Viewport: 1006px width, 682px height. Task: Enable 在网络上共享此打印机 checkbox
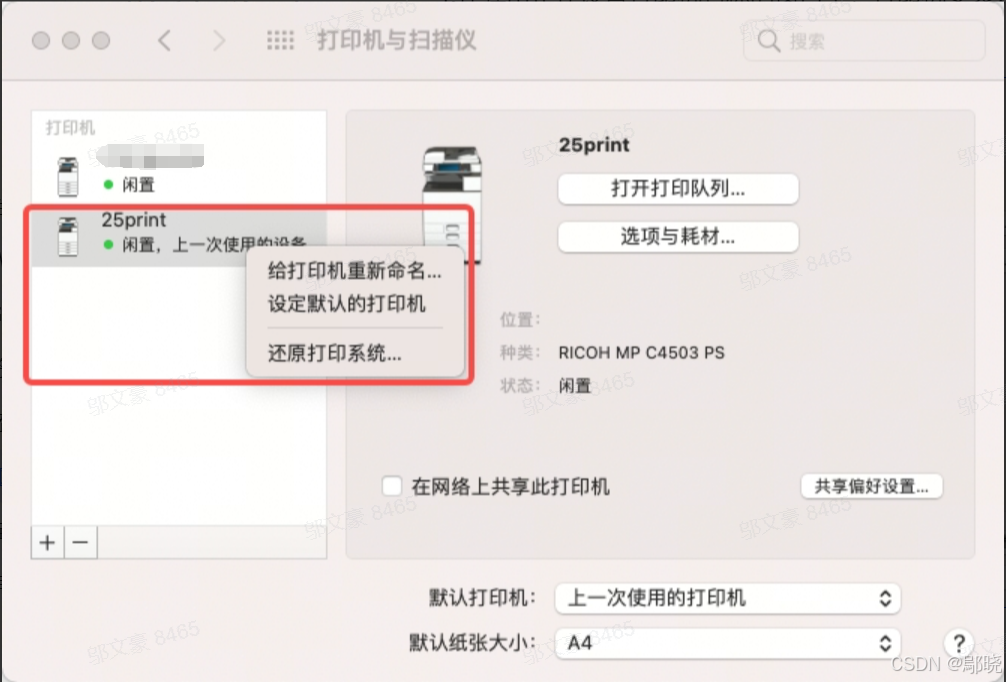point(392,486)
